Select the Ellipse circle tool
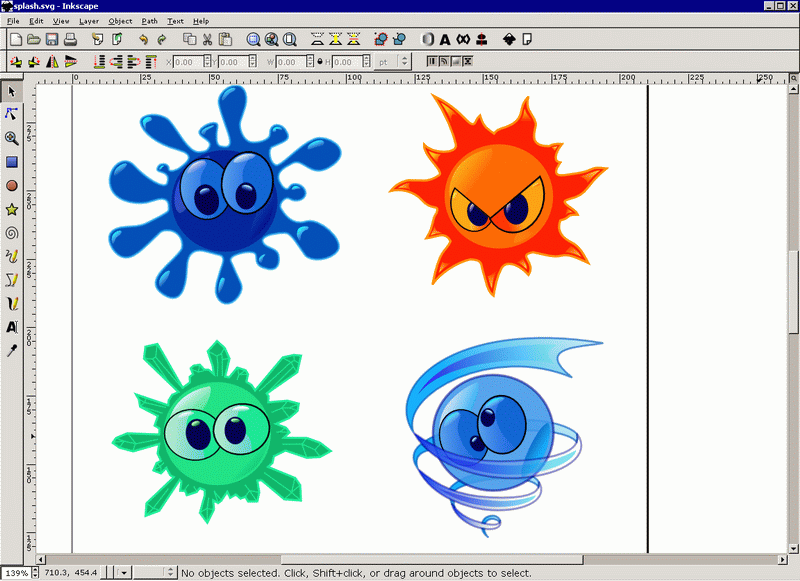Image resolution: width=800 pixels, height=581 pixels. click(x=12, y=186)
